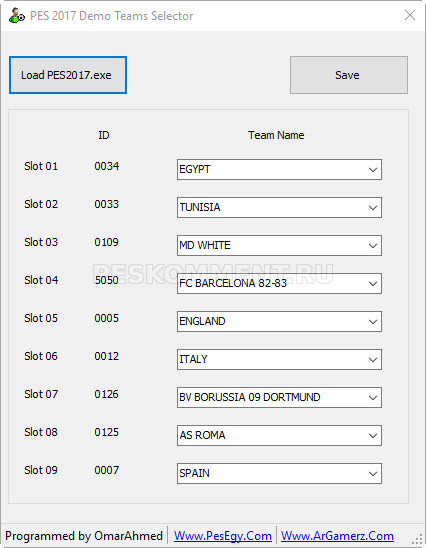This screenshot has width=426, height=548.
Task: Save the selected teams
Action: click(x=349, y=75)
